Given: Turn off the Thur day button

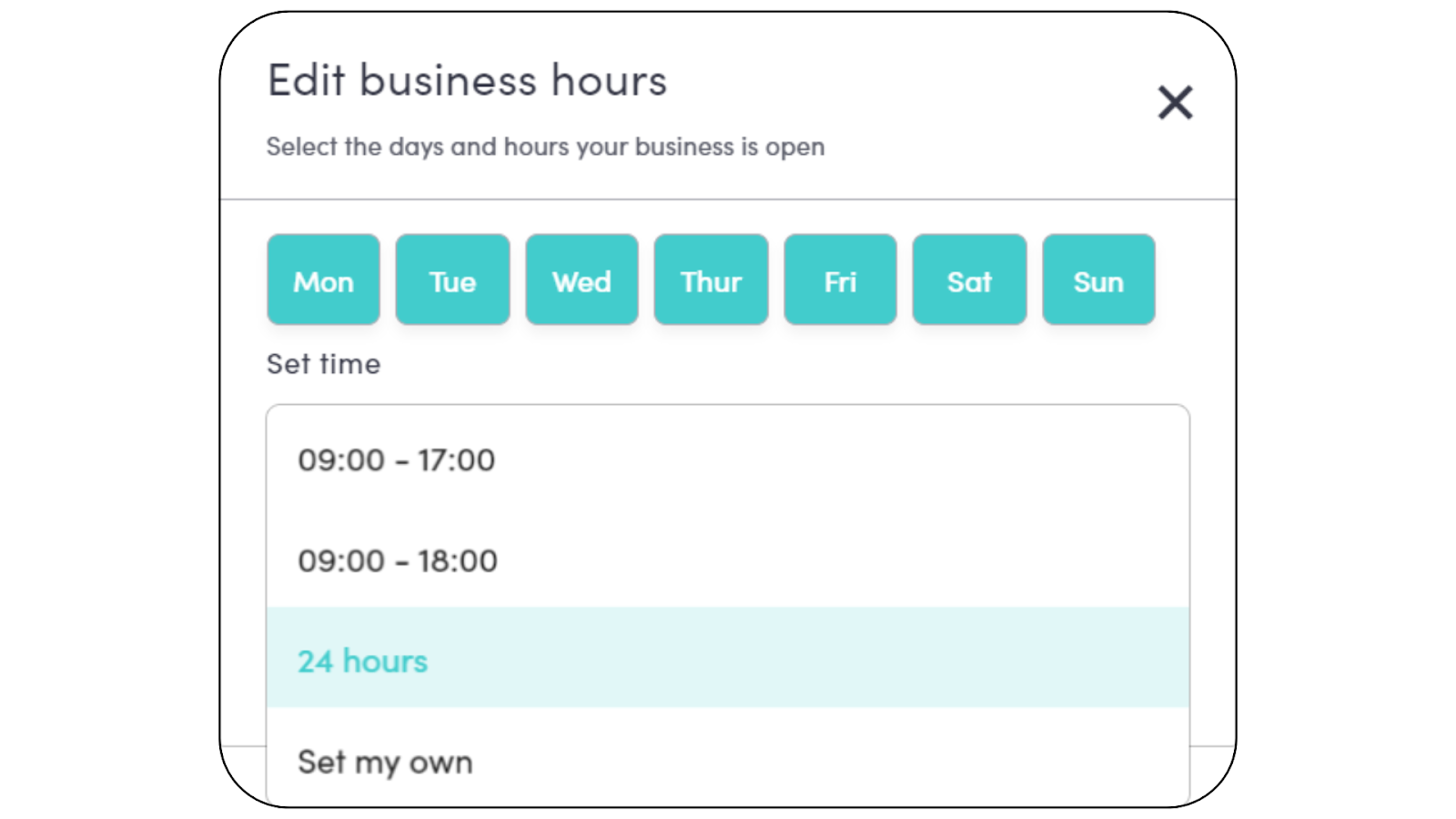Looking at the screenshot, I should click(x=711, y=280).
